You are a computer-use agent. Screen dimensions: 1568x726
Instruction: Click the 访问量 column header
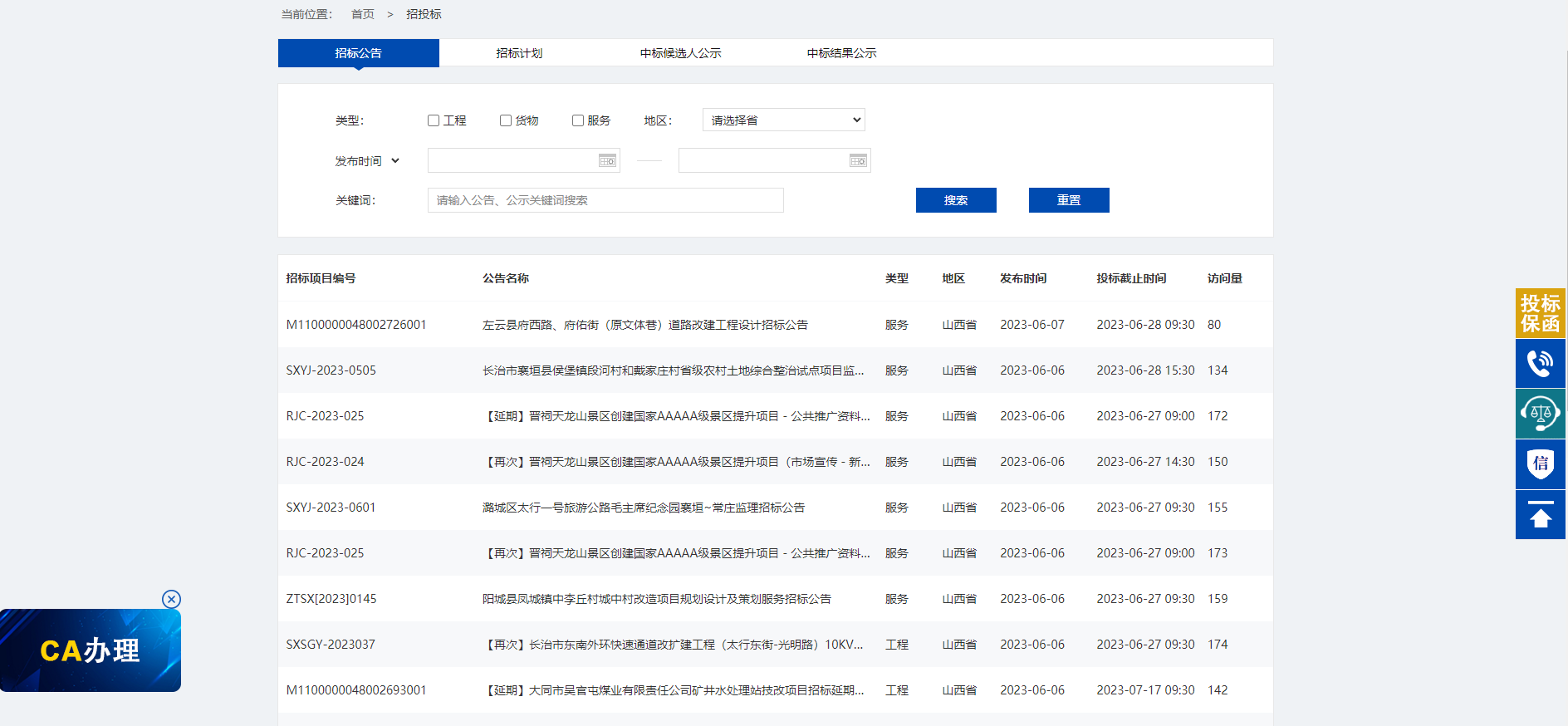pyautogui.click(x=1225, y=278)
